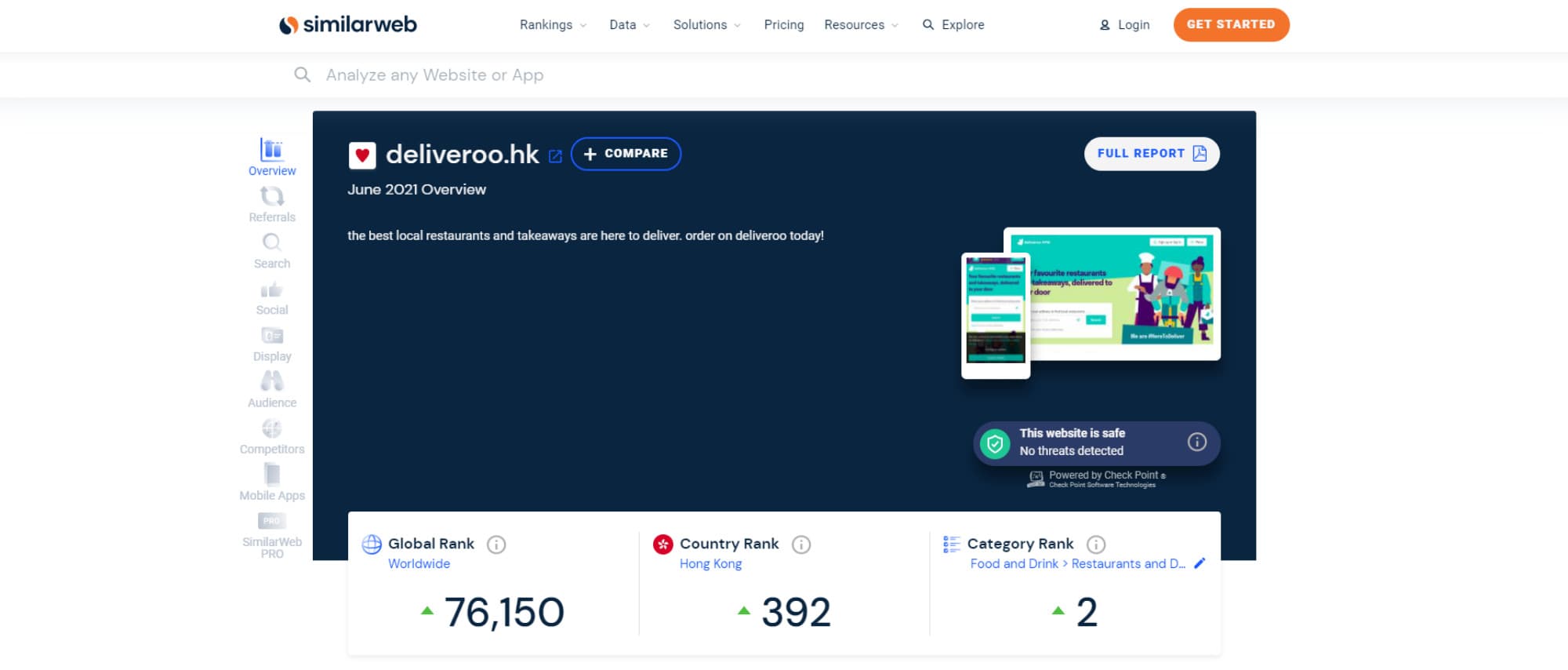Click the similarweb logo
1568x670 pixels.
tap(348, 24)
